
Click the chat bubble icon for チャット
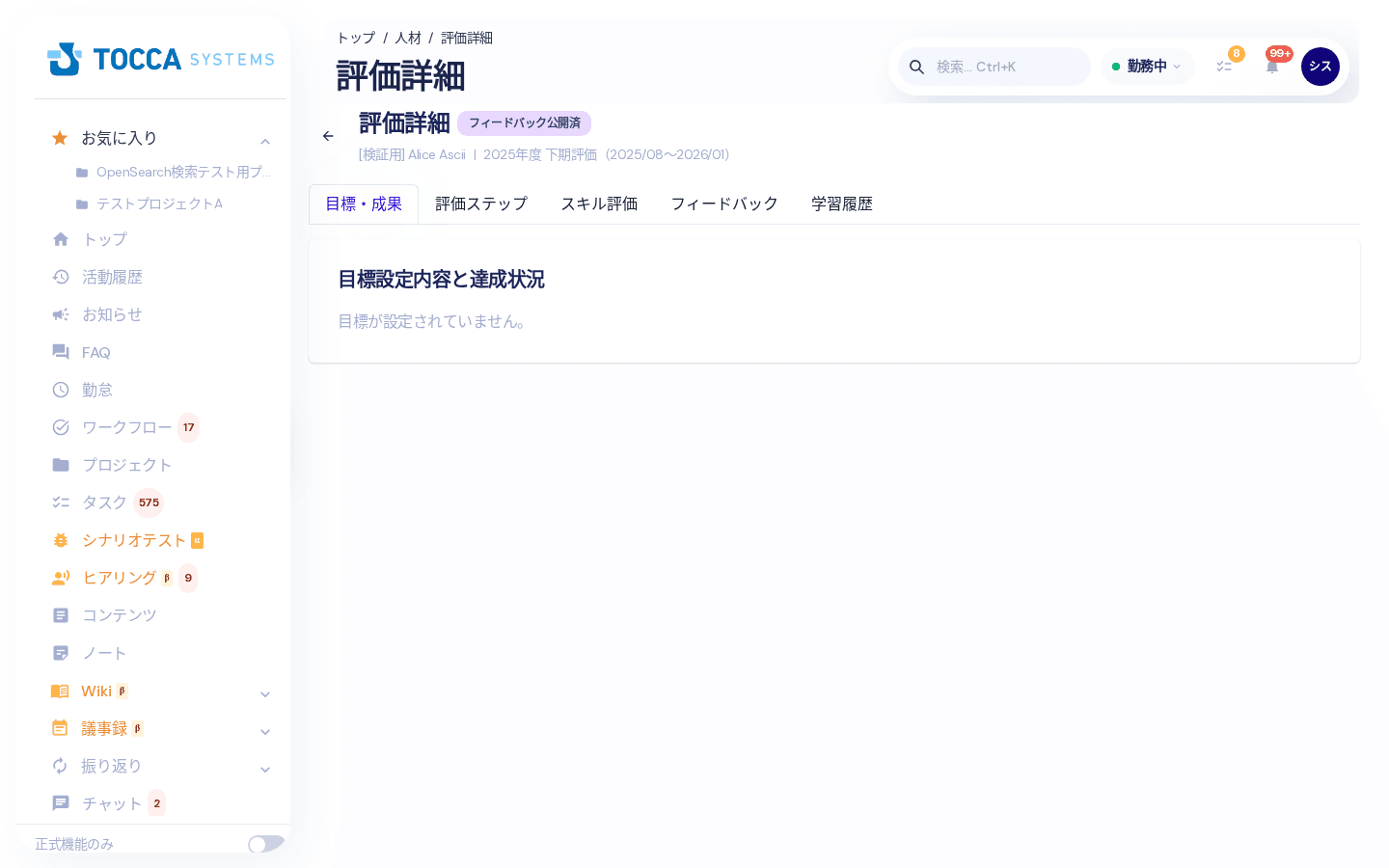coord(61,803)
